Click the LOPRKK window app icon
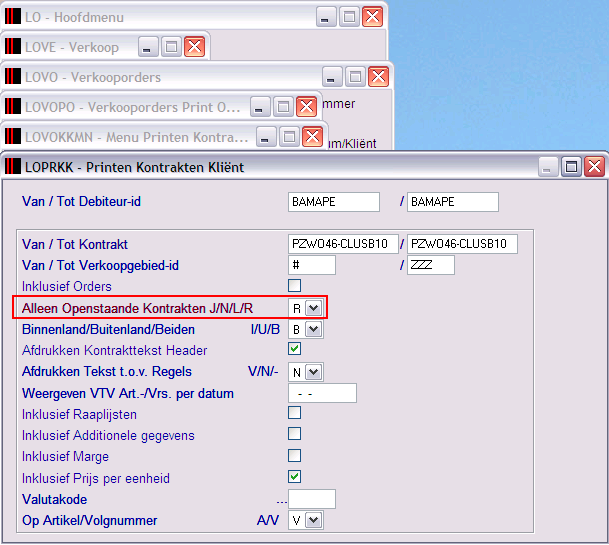609x545 pixels. 13,167
